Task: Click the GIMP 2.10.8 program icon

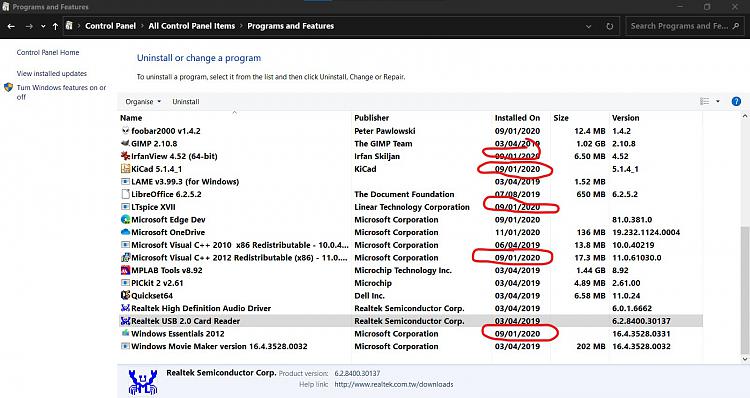Action: 125,143
